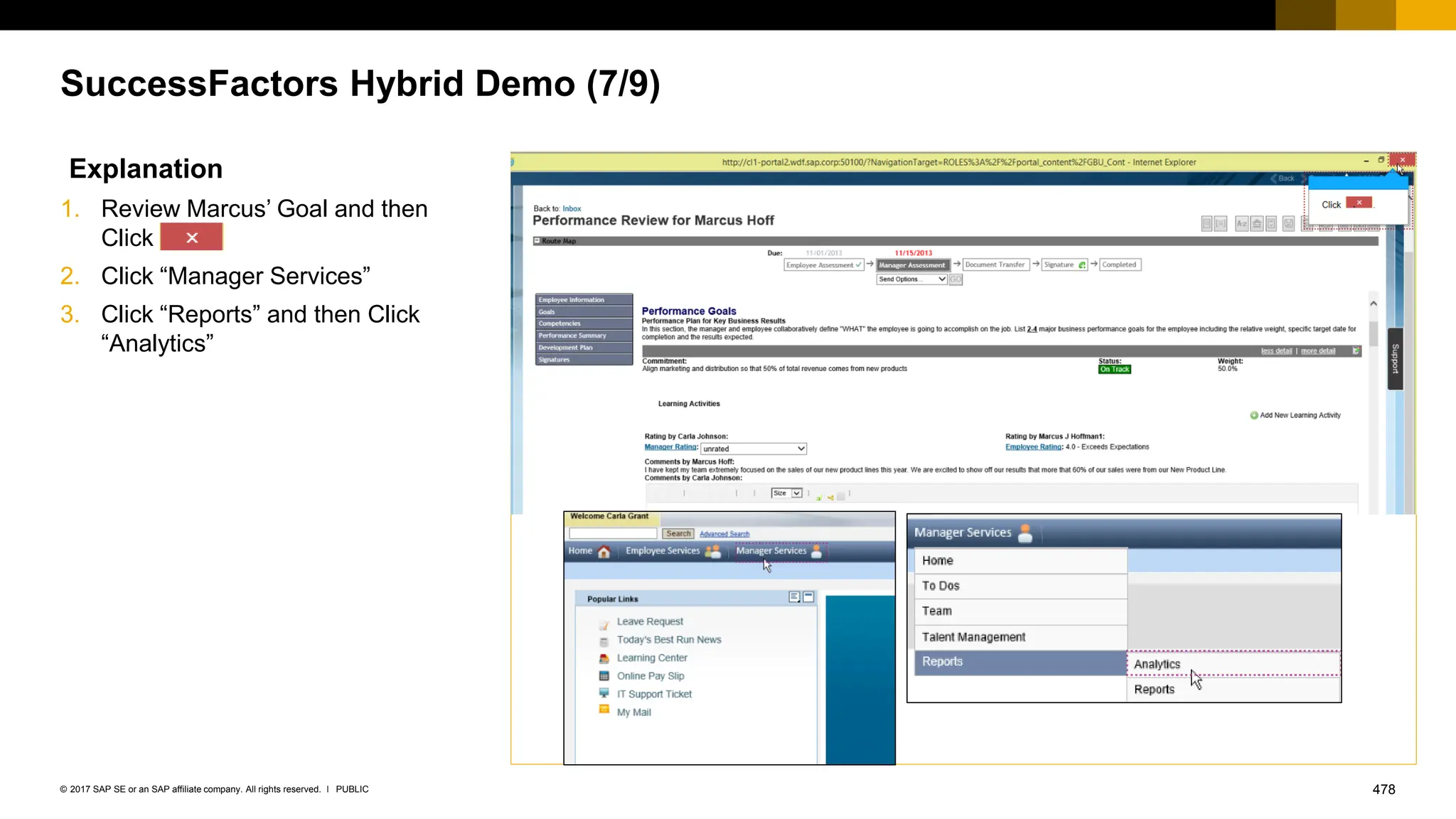Click the Leave Request icon

[604, 626]
